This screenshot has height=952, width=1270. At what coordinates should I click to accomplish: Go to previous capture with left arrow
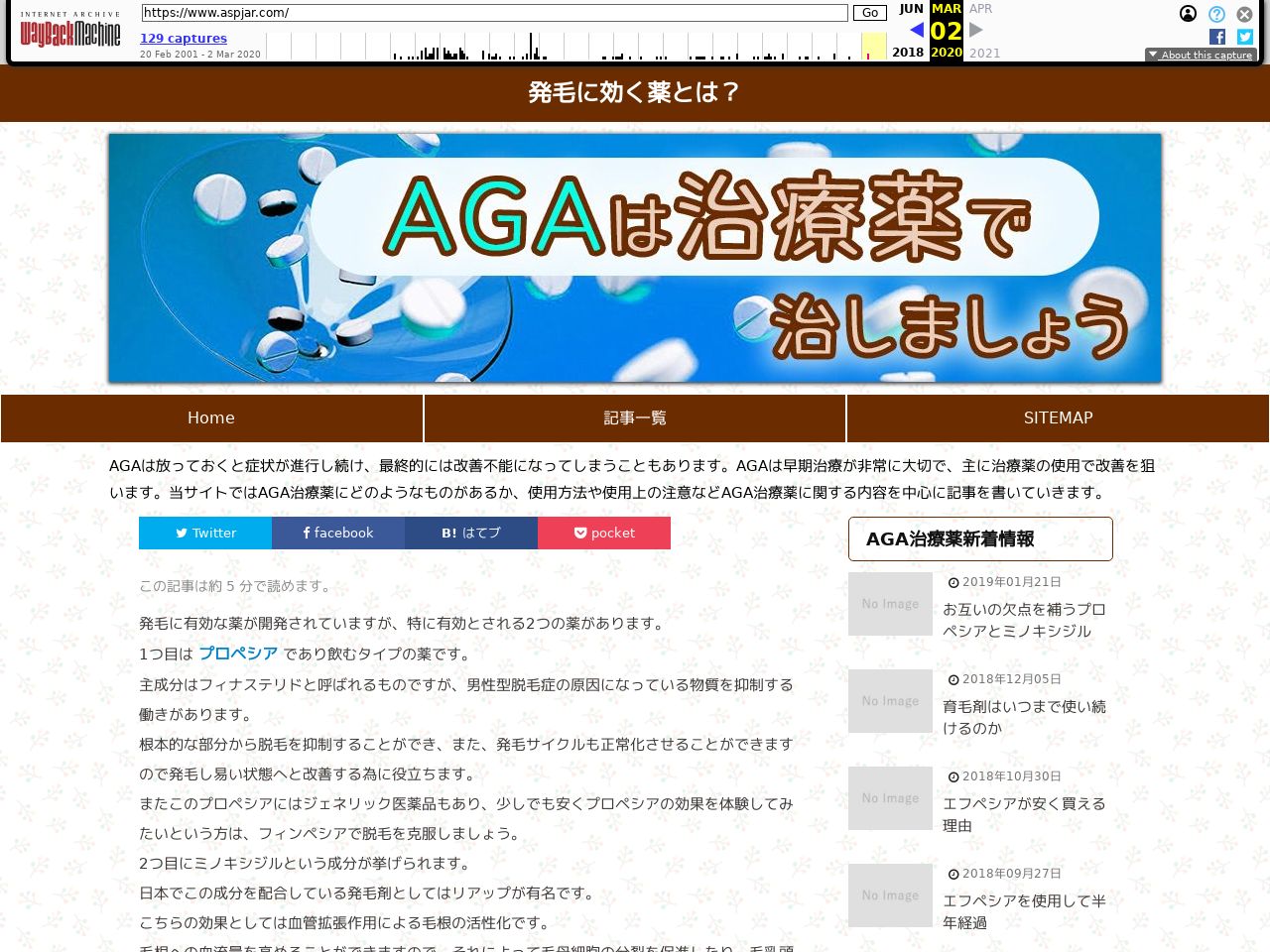coord(916,30)
